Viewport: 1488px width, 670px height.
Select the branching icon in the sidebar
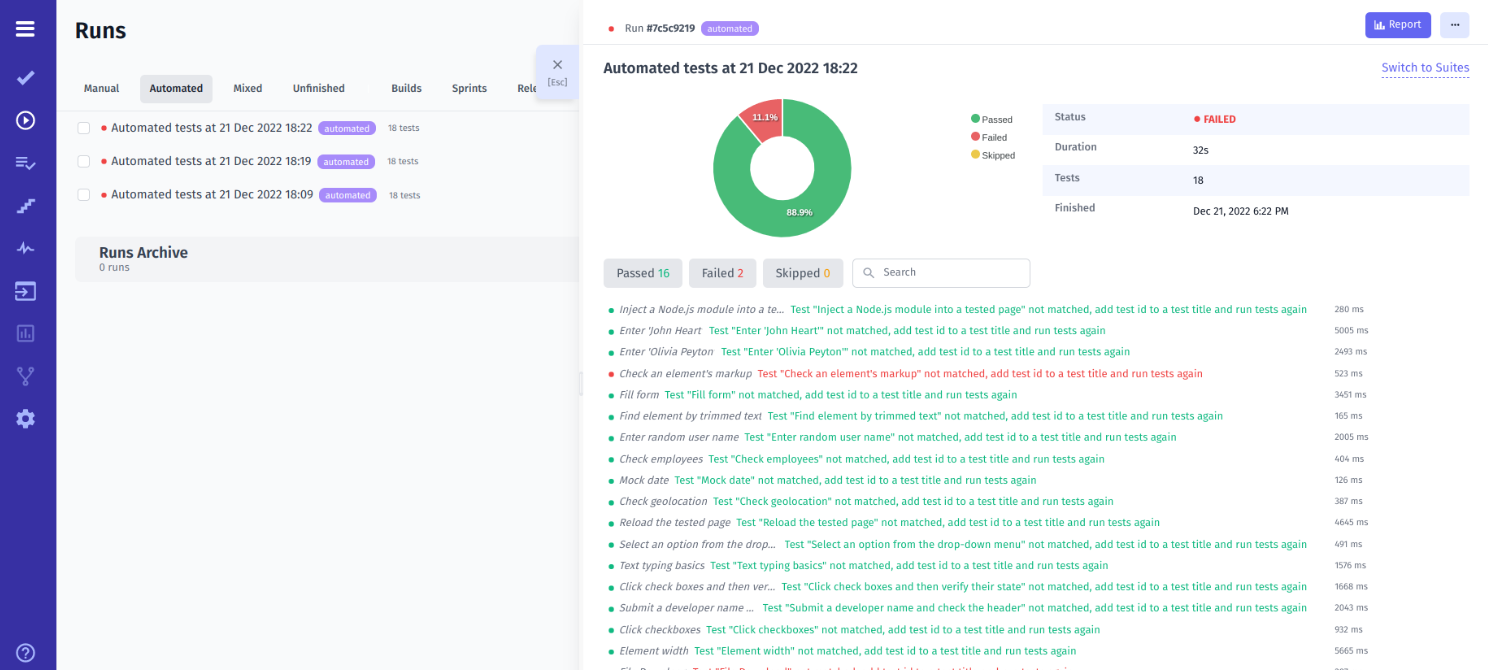click(25, 376)
